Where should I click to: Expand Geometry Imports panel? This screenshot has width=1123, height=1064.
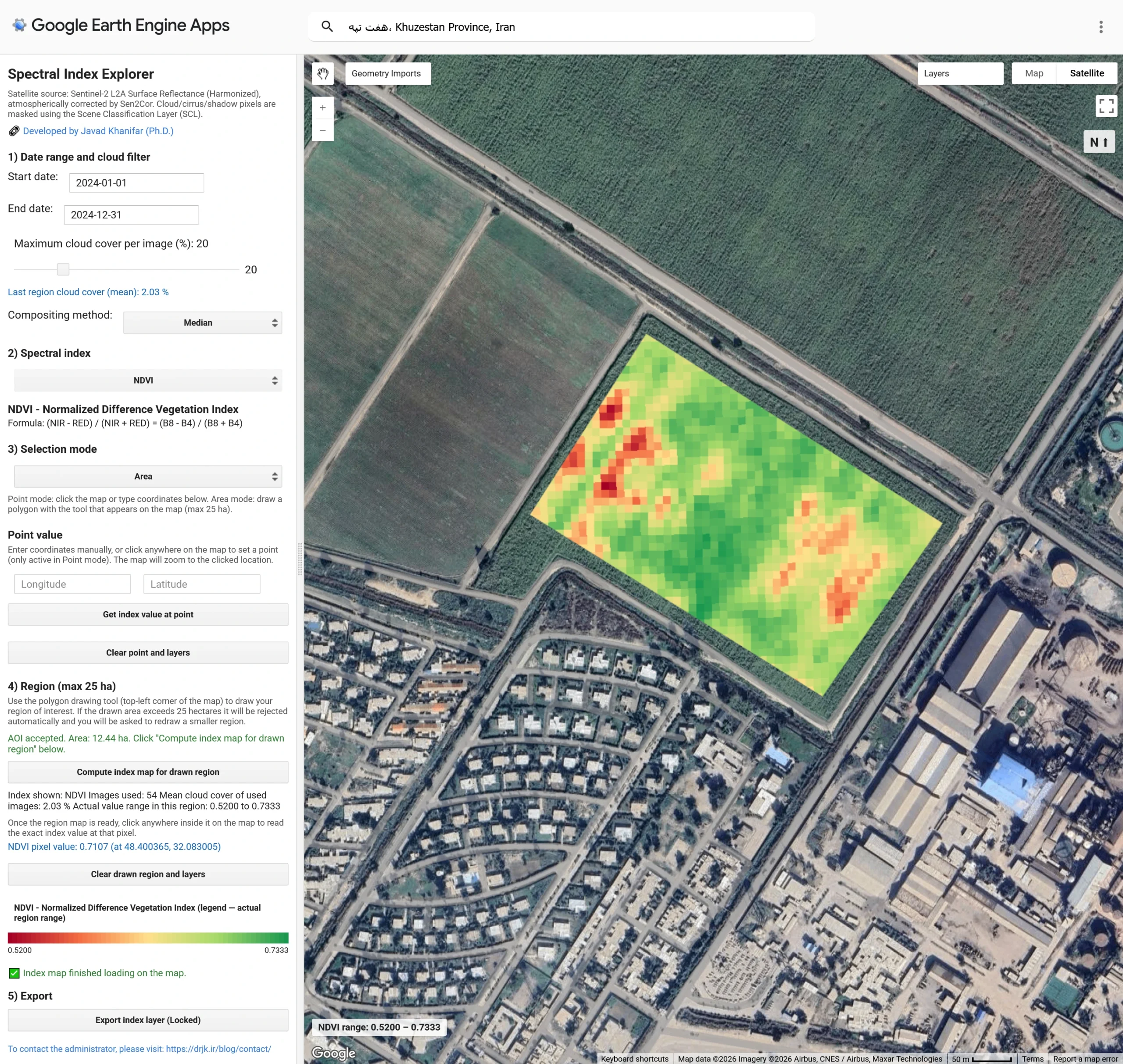click(388, 73)
